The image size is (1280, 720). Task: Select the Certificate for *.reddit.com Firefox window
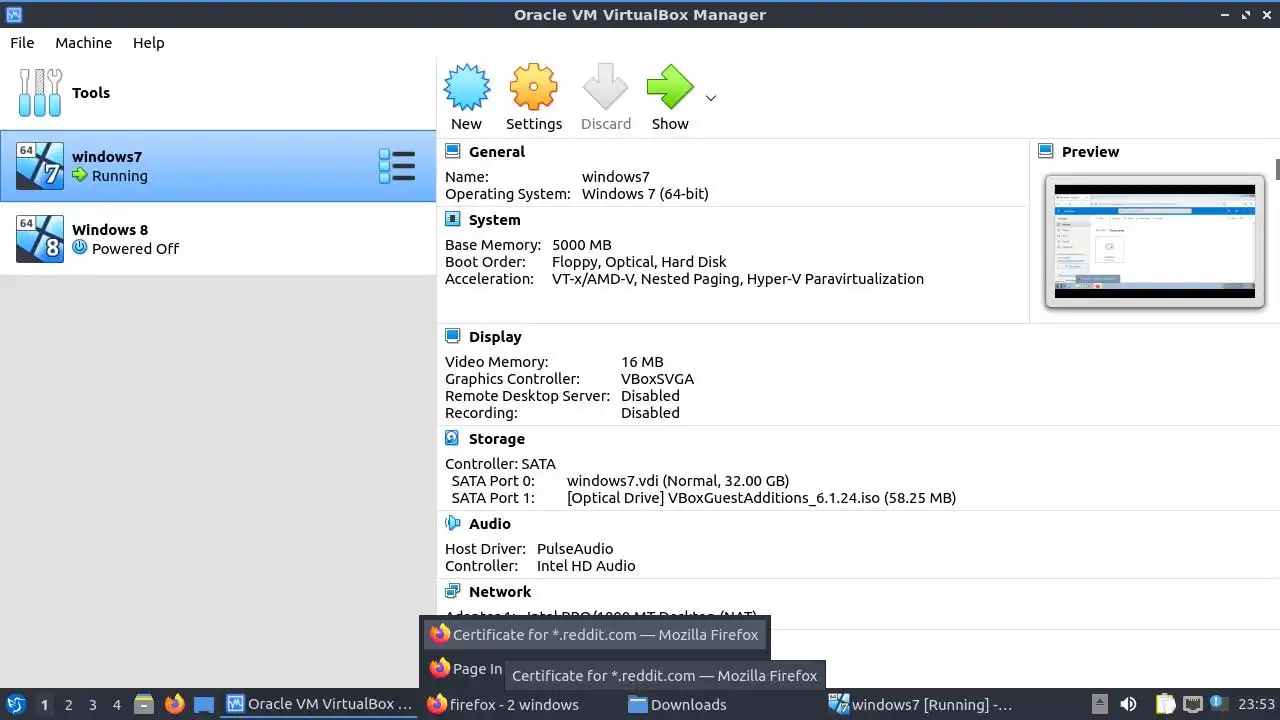click(x=594, y=634)
